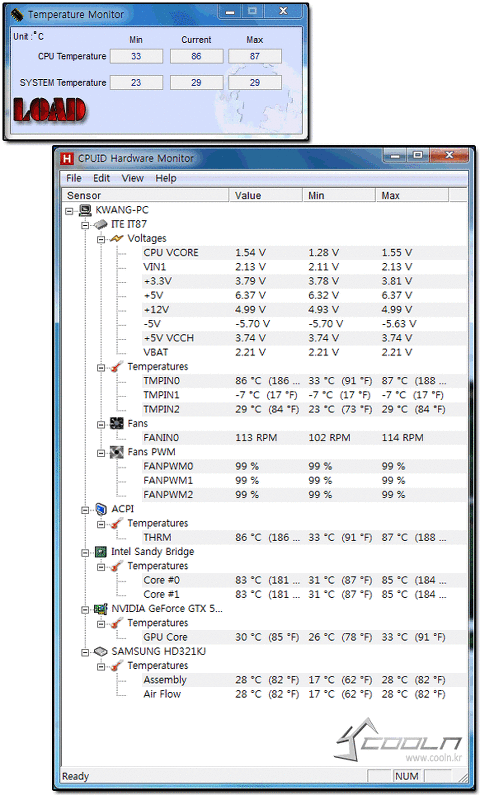This screenshot has width=480, height=795.
Task: Select the NVIDIA GeForce GTX graphics card icon
Action: pos(101,608)
